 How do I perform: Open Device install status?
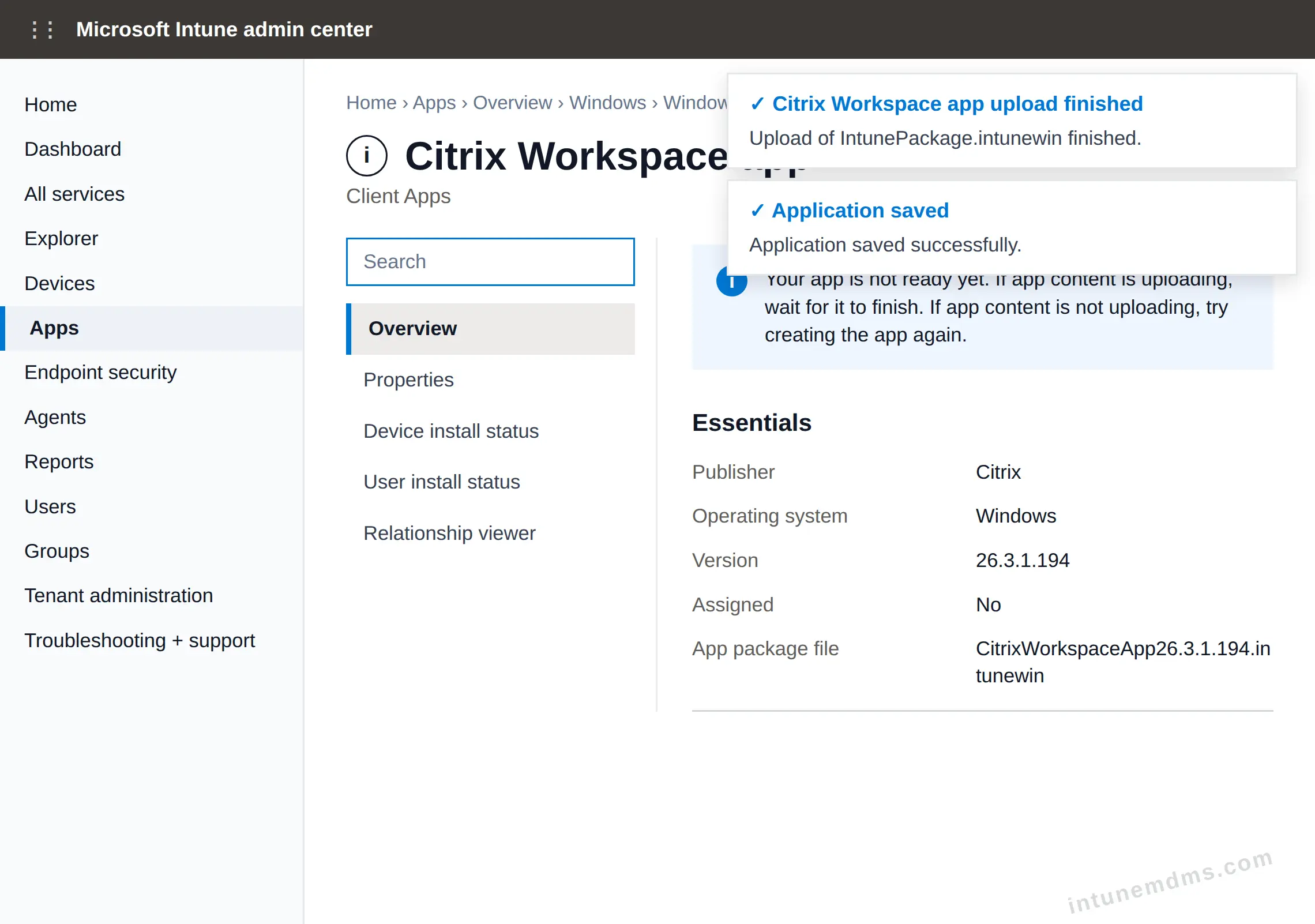tap(490, 431)
